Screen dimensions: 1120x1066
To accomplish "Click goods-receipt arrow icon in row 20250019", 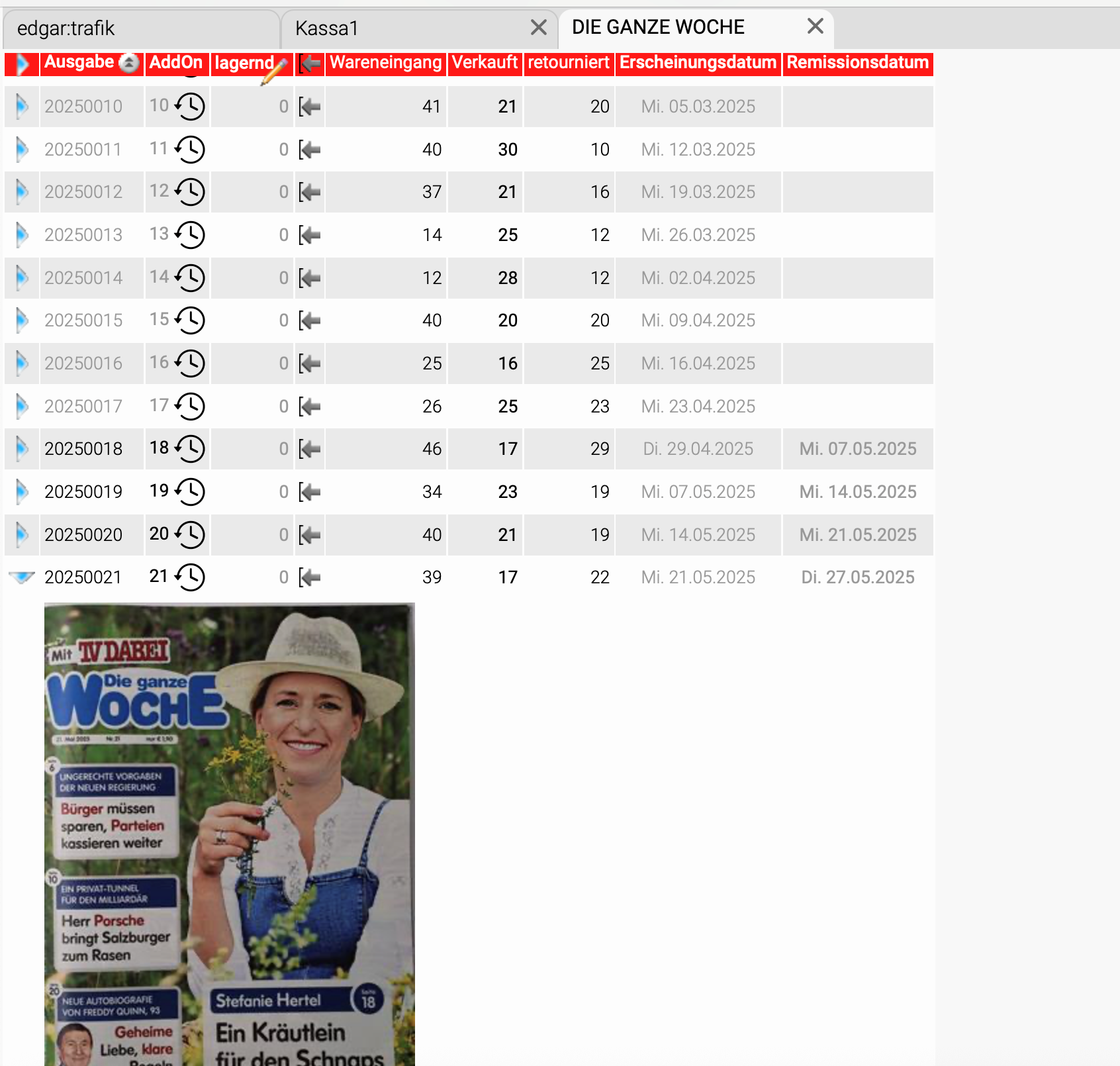I will click(310, 492).
